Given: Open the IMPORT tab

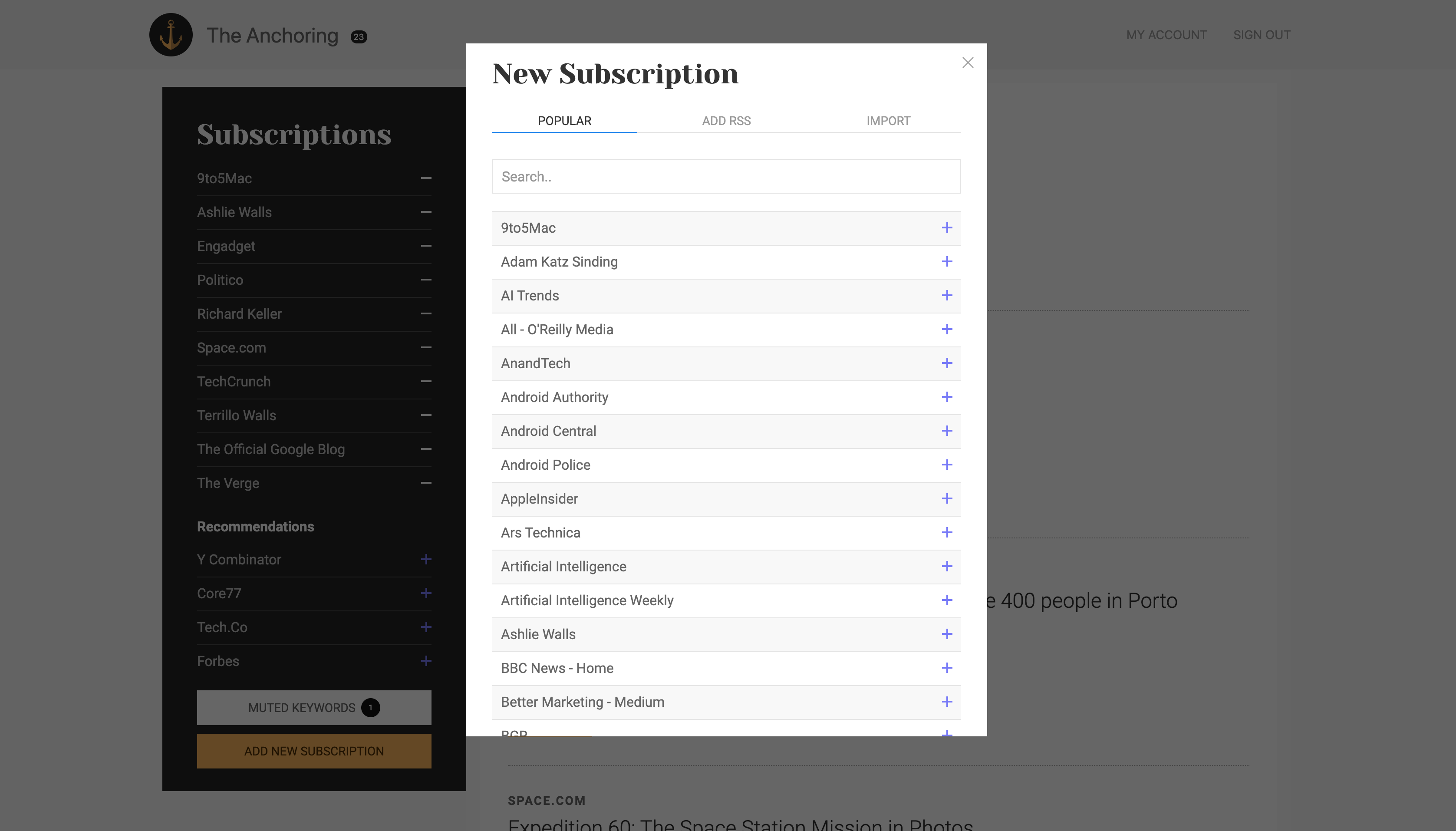Looking at the screenshot, I should pos(888,121).
